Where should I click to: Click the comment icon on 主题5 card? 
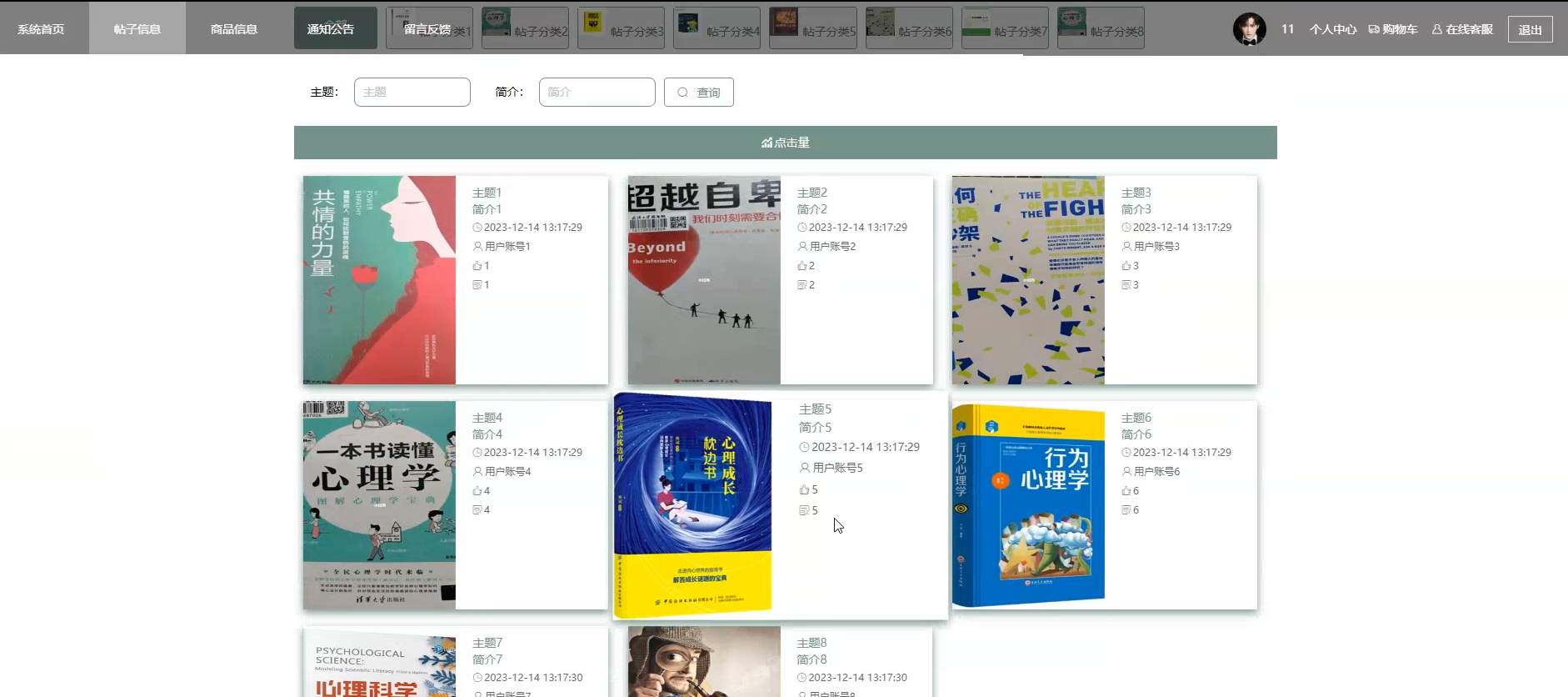804,510
